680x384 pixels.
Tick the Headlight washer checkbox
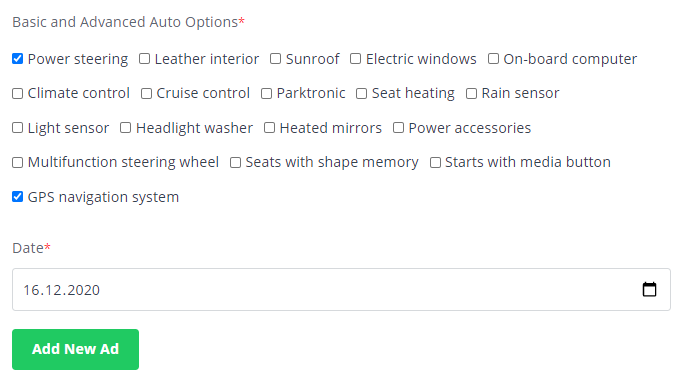point(125,128)
